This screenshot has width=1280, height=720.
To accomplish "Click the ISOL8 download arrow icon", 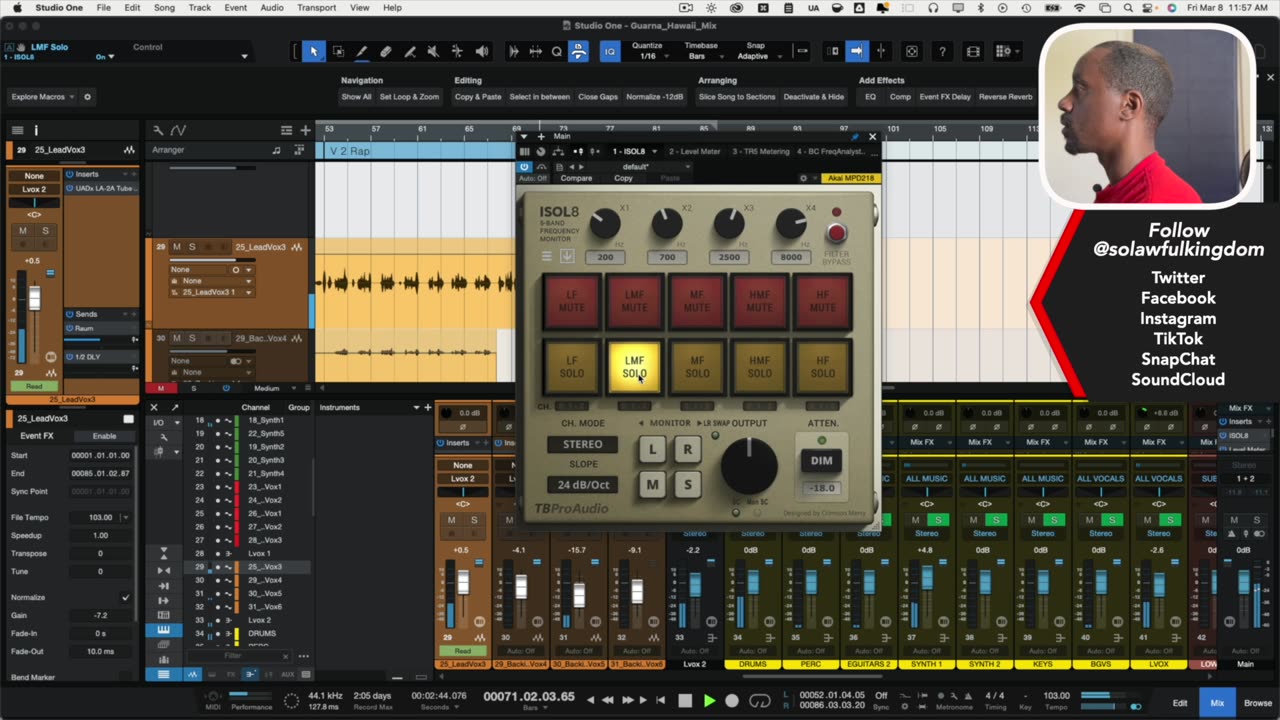I will point(567,256).
